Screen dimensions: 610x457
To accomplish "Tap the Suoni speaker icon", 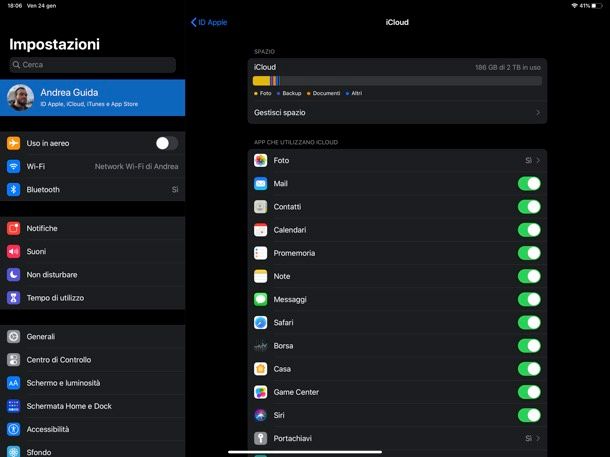I will tap(13, 252).
